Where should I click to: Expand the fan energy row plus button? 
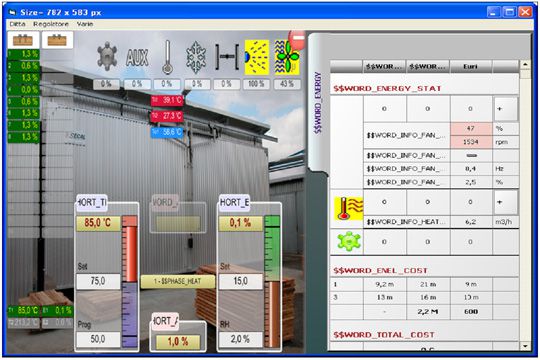coord(506,109)
